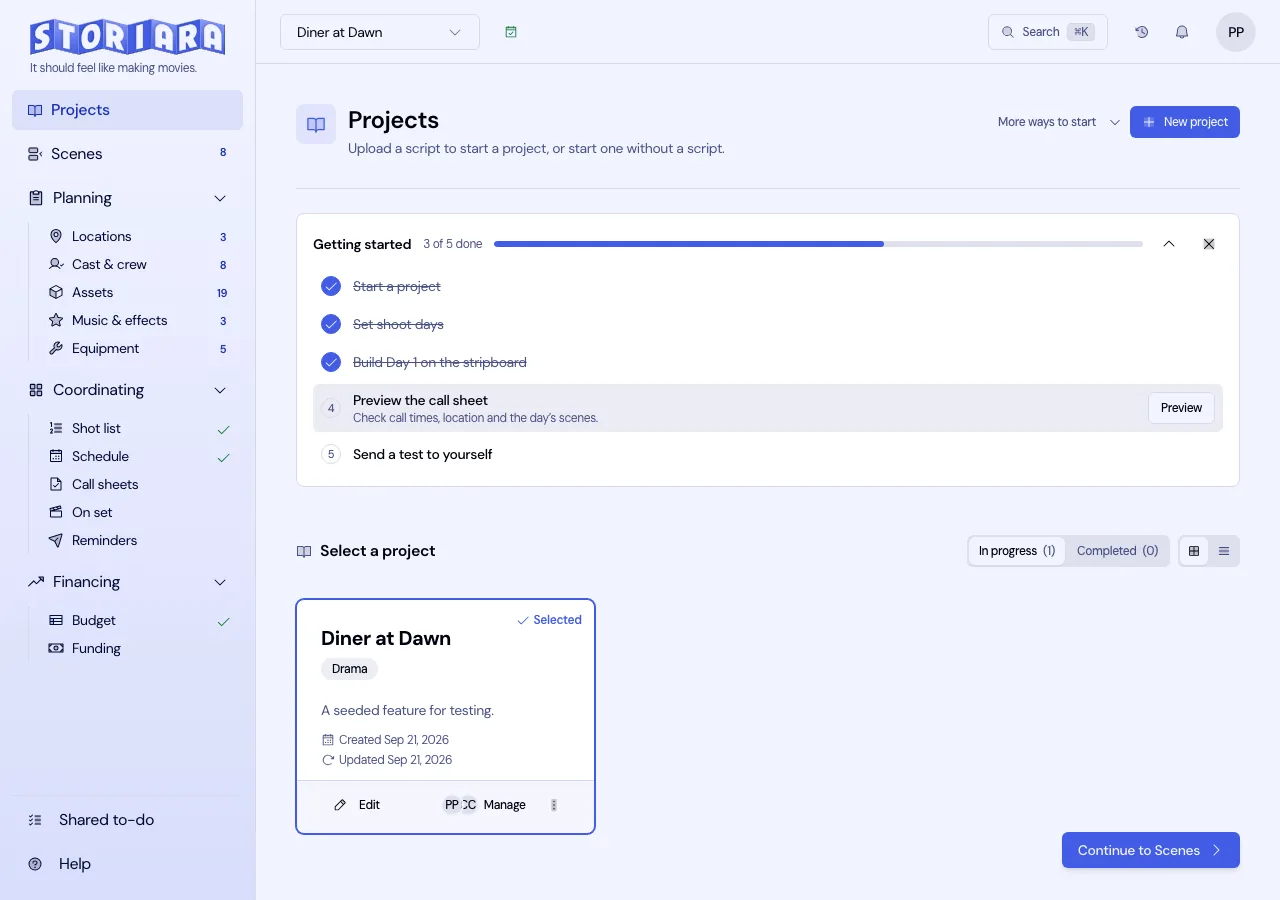Click the green calendar icon beside project selector
The image size is (1280, 900).
tap(511, 32)
